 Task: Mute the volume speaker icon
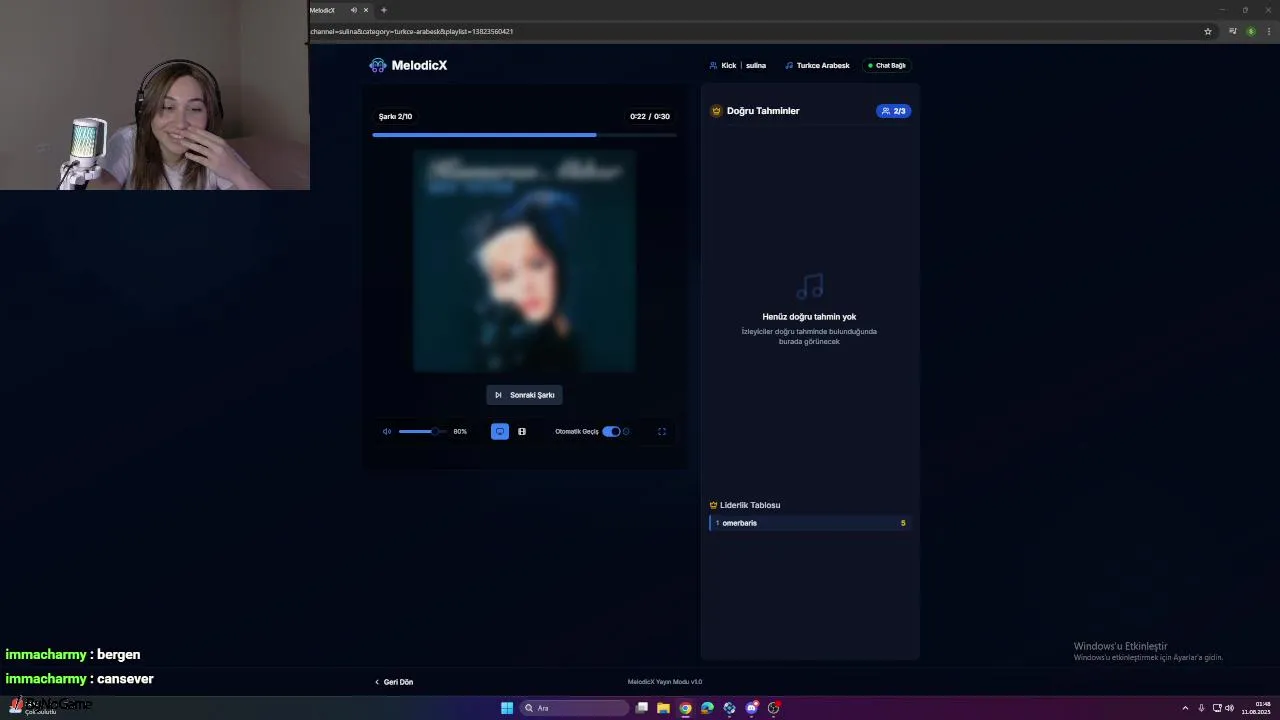(387, 431)
